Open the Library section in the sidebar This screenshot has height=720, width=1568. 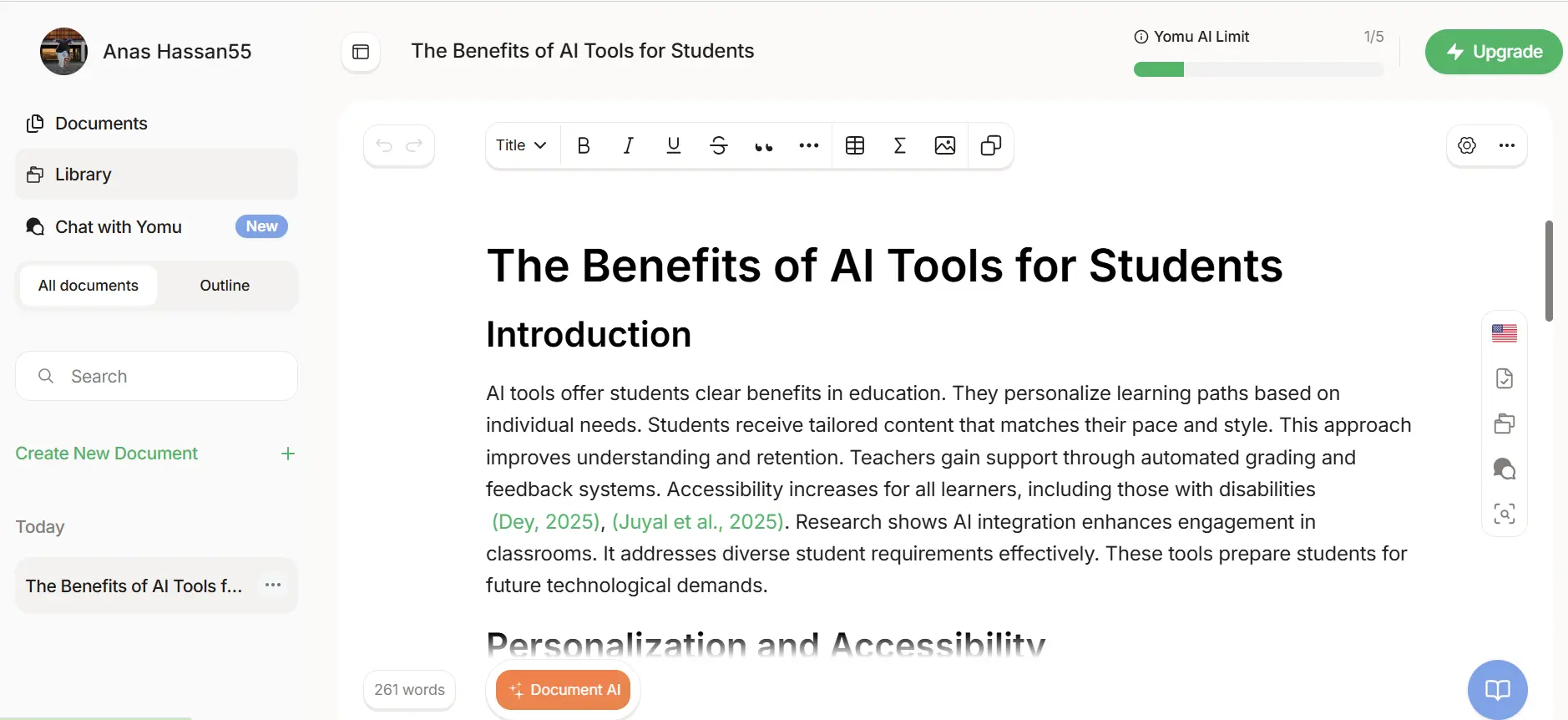click(156, 175)
